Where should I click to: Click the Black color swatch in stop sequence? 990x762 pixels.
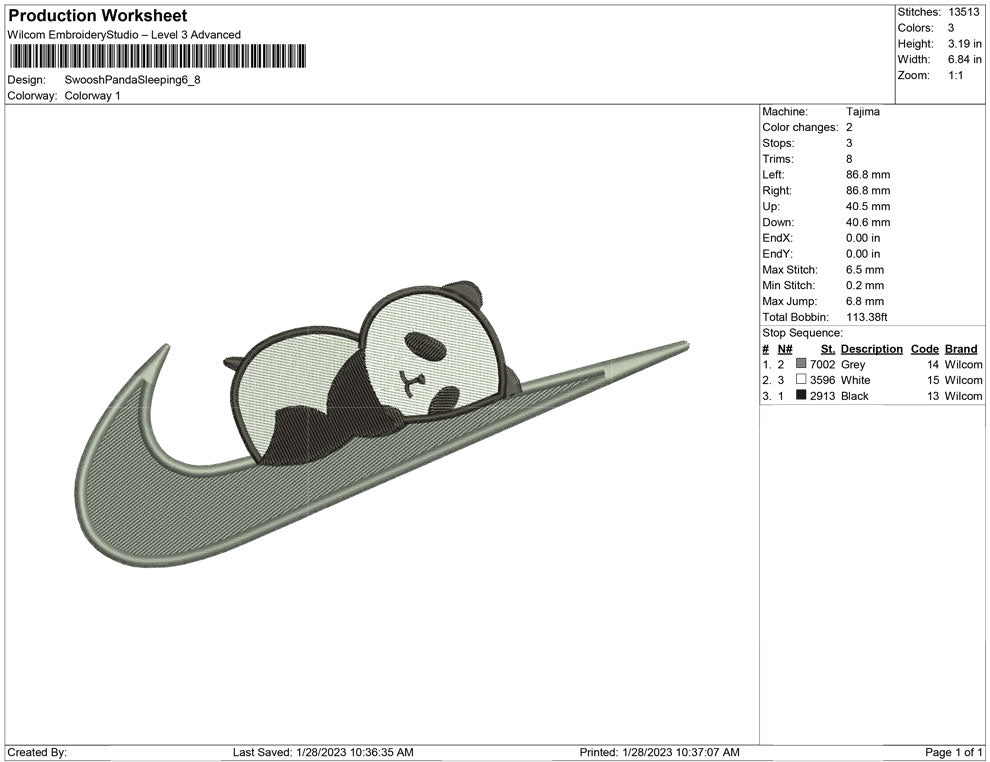pos(801,395)
